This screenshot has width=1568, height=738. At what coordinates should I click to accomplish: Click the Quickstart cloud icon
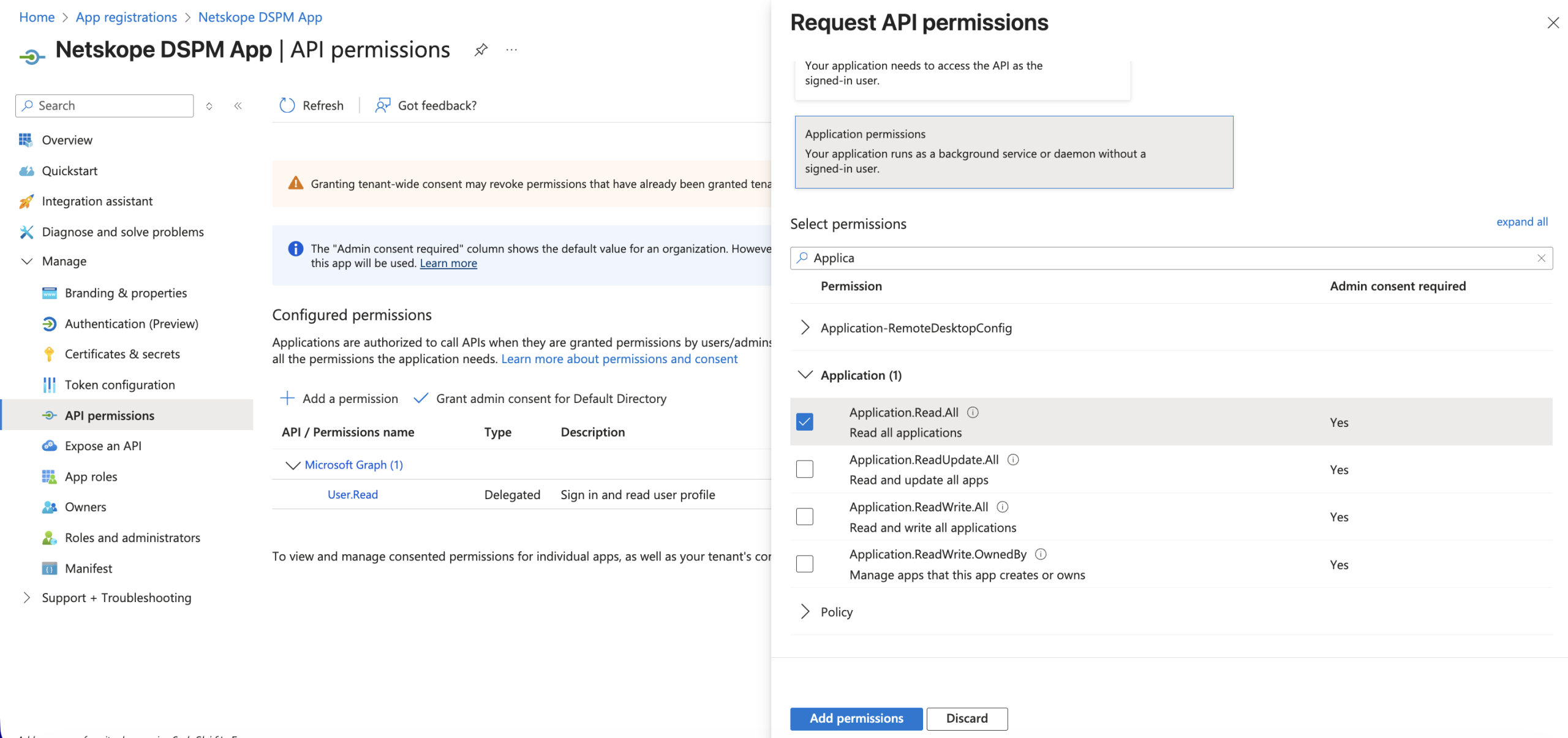point(26,170)
